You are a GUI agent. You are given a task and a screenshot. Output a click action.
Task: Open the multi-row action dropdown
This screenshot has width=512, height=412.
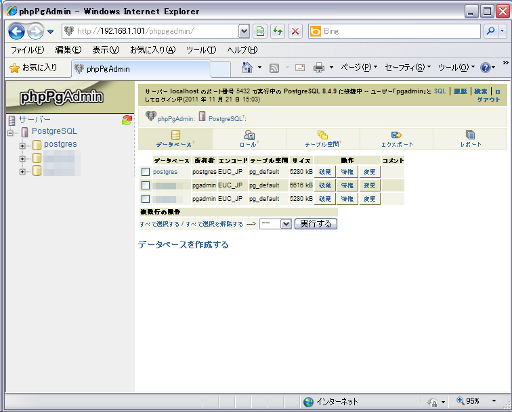pyautogui.click(x=276, y=224)
